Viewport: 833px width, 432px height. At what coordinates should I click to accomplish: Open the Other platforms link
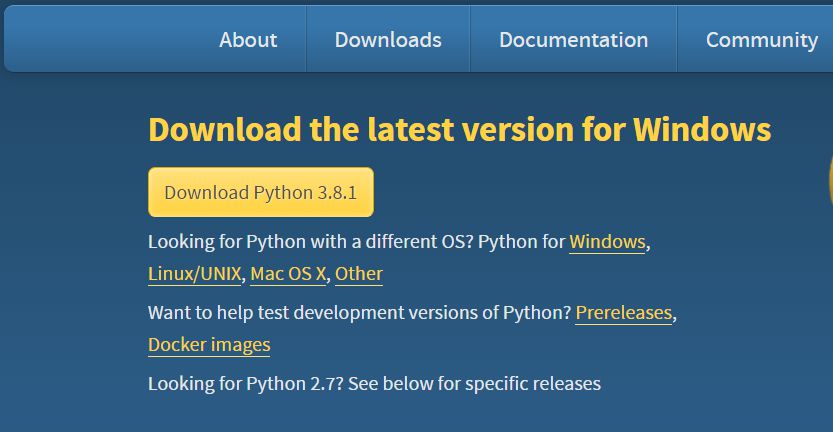point(359,274)
